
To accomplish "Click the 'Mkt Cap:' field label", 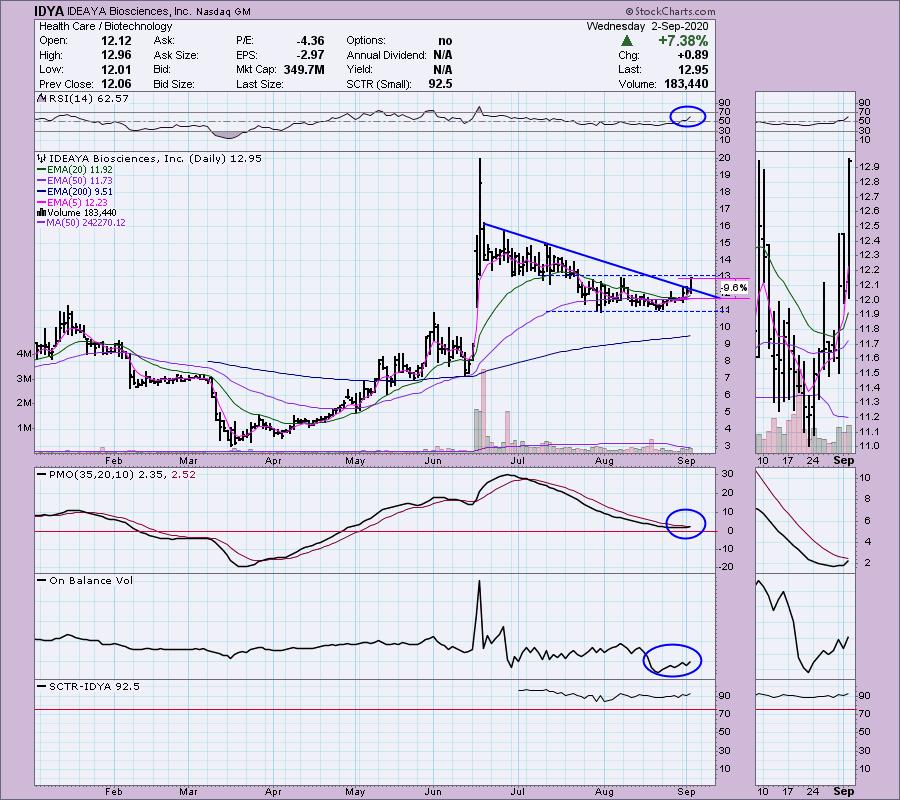I will click(x=257, y=69).
